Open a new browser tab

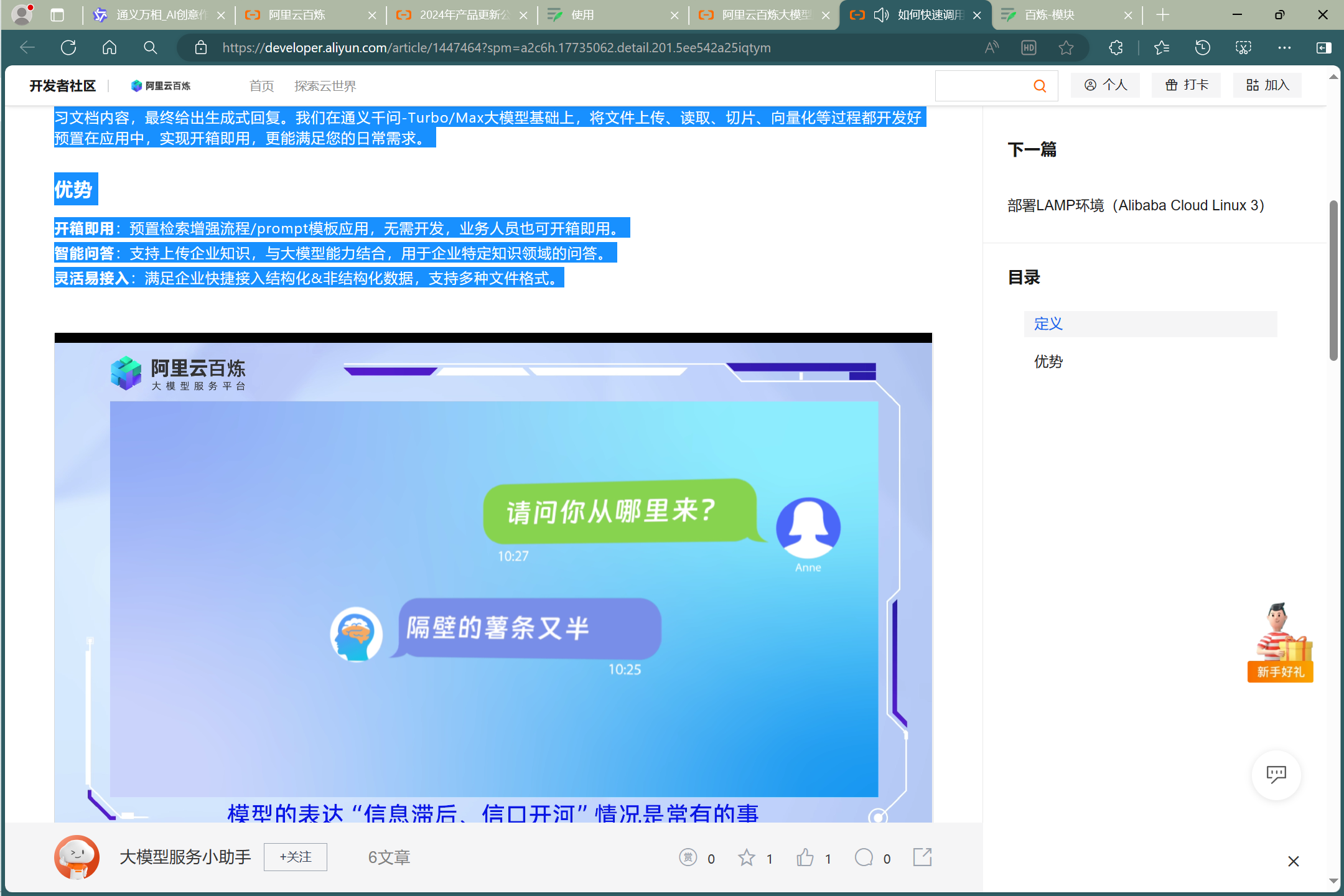[1163, 15]
